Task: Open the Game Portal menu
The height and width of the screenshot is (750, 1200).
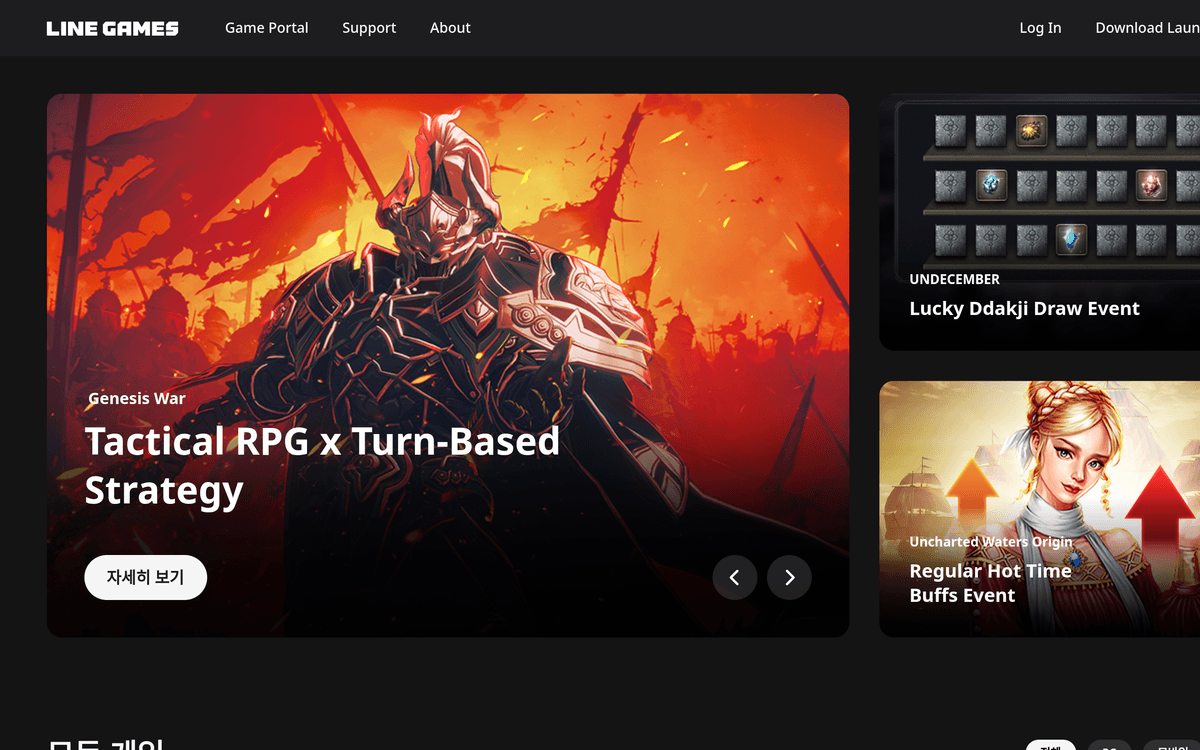Action: 267,28
